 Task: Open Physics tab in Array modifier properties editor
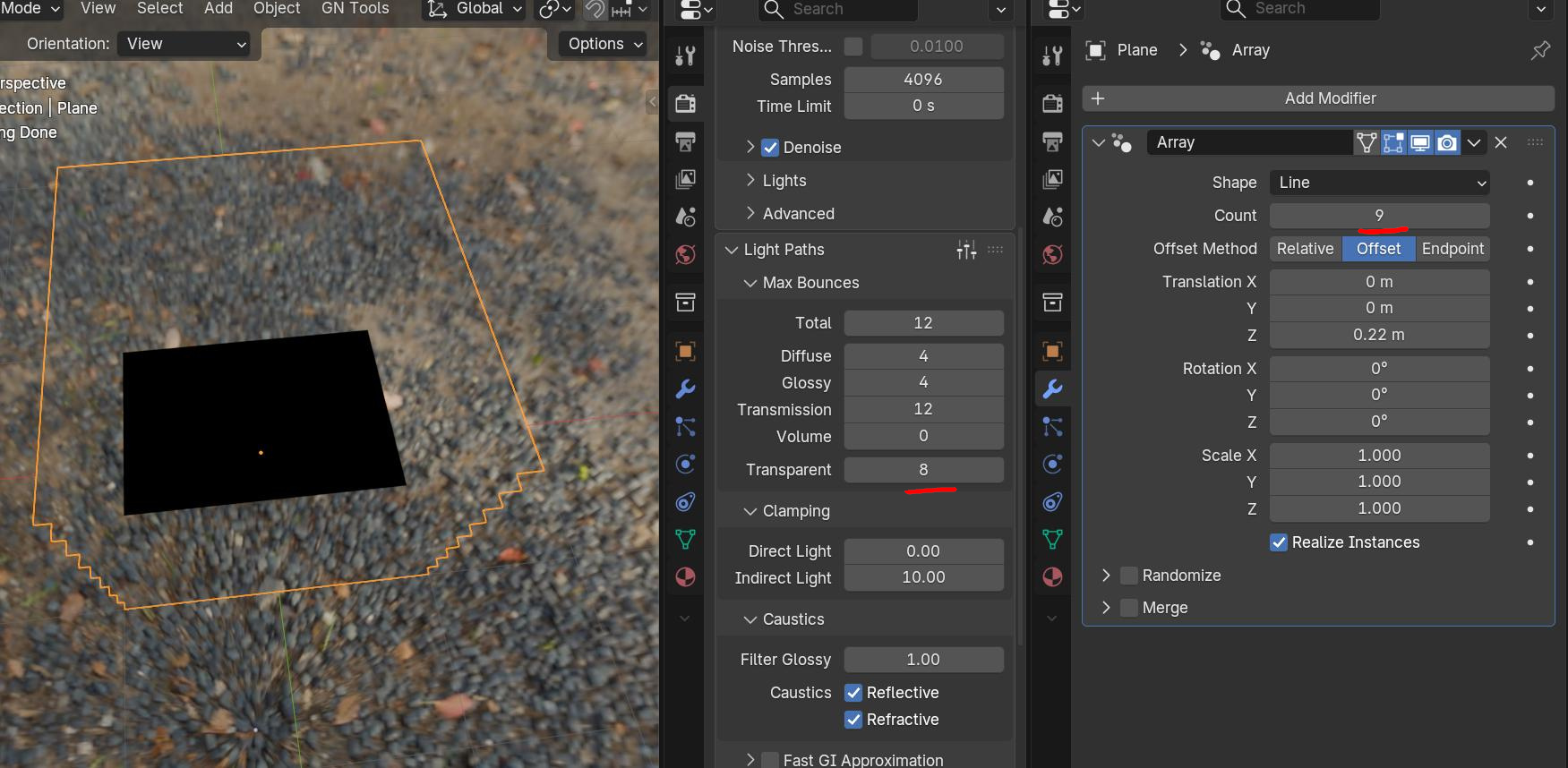1052,465
